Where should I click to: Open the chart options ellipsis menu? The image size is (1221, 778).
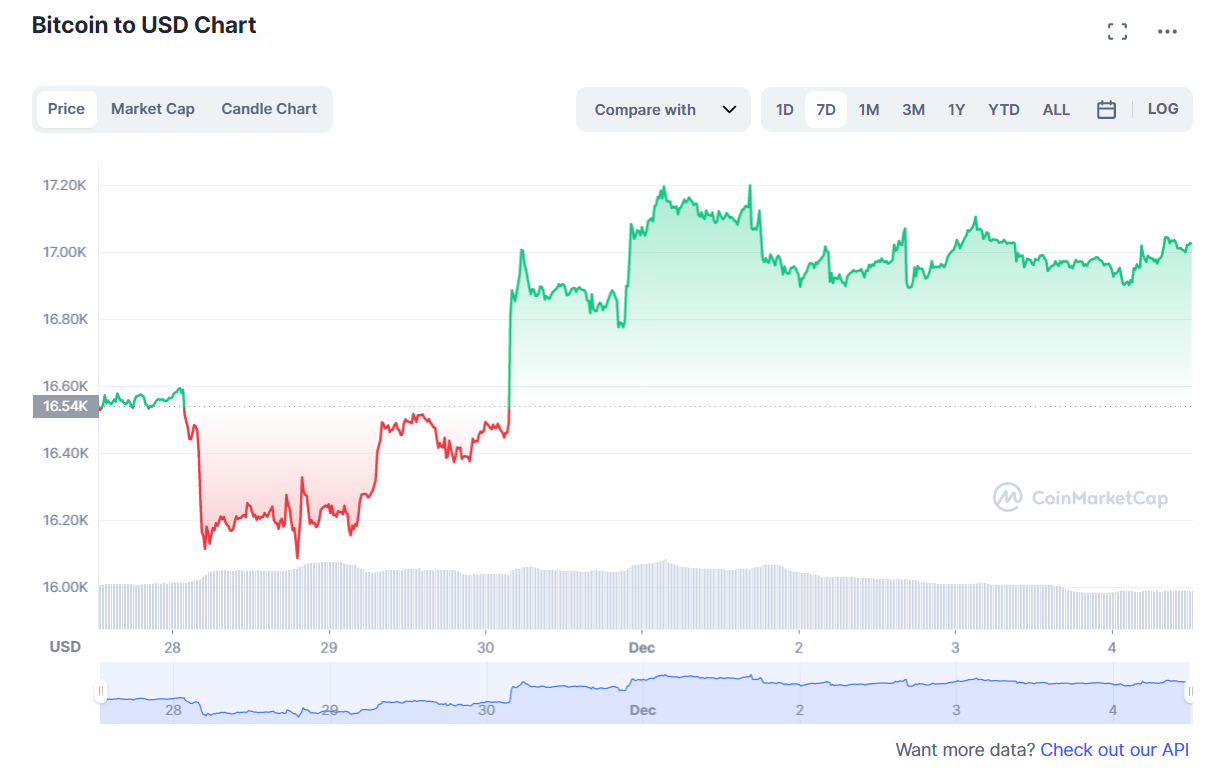(x=1167, y=31)
